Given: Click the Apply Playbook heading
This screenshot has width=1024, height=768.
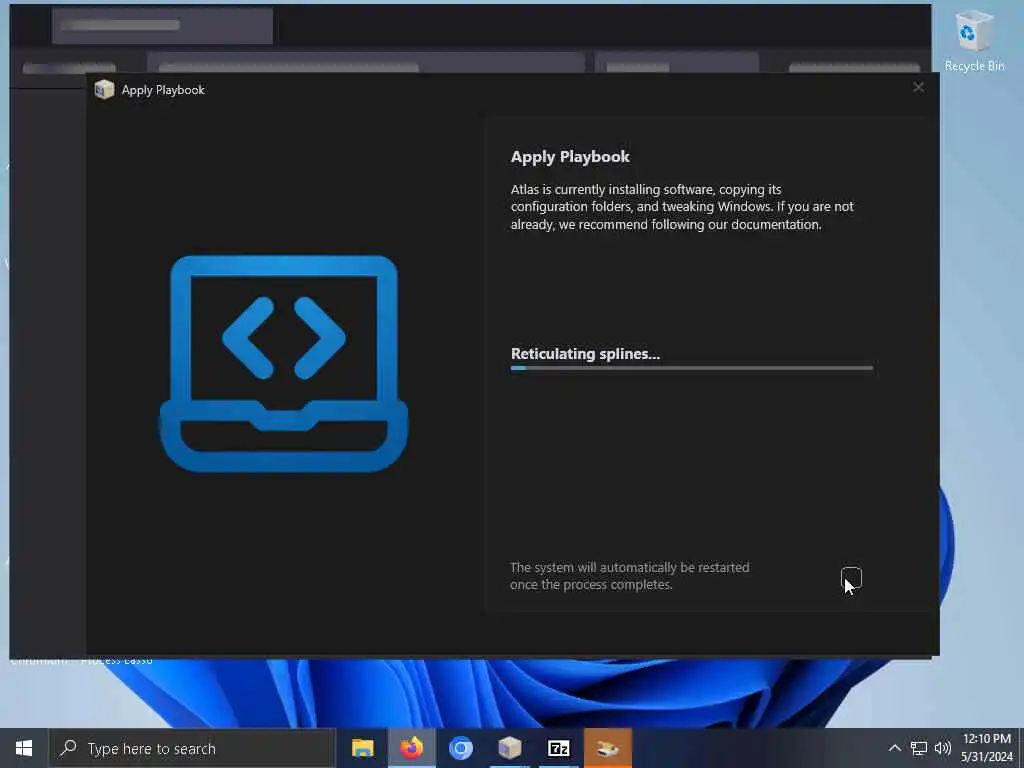Looking at the screenshot, I should (570, 157).
